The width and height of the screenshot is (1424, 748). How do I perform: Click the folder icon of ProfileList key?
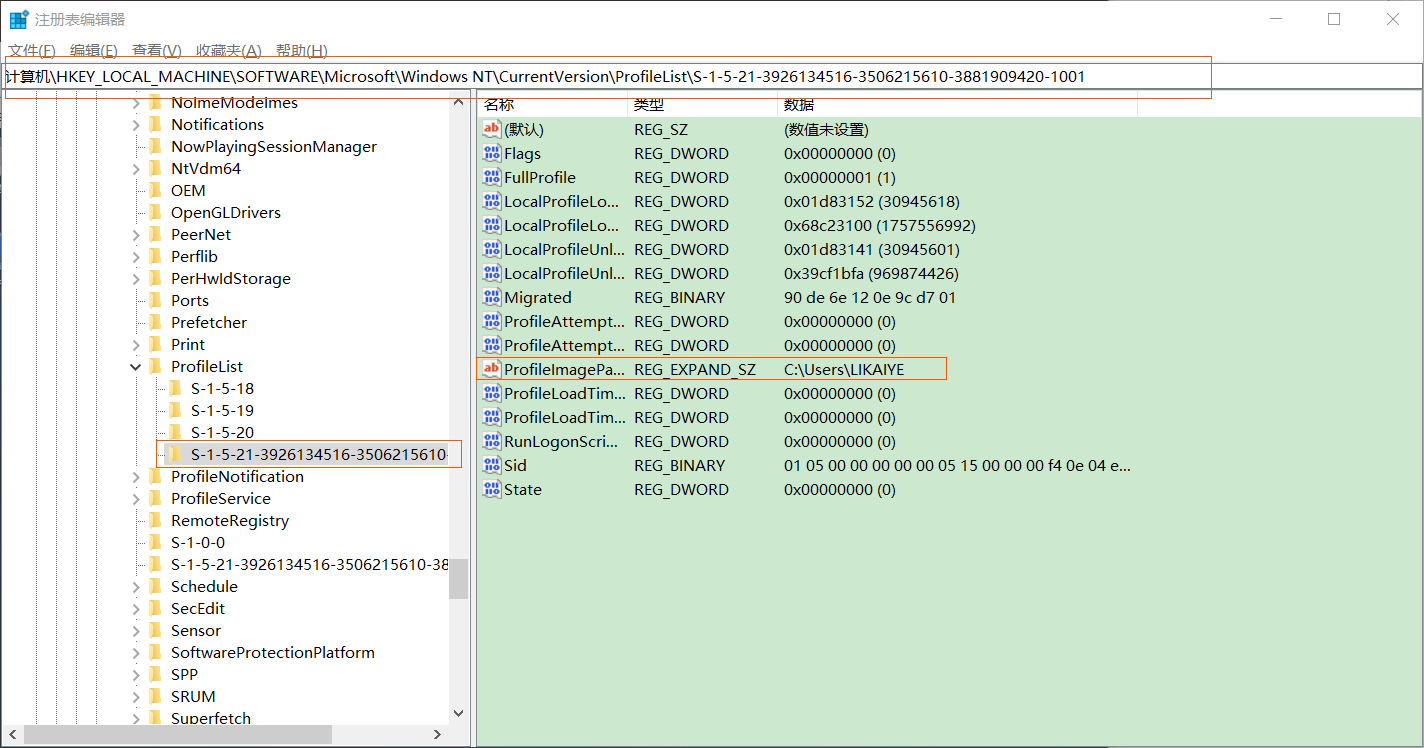click(x=155, y=366)
